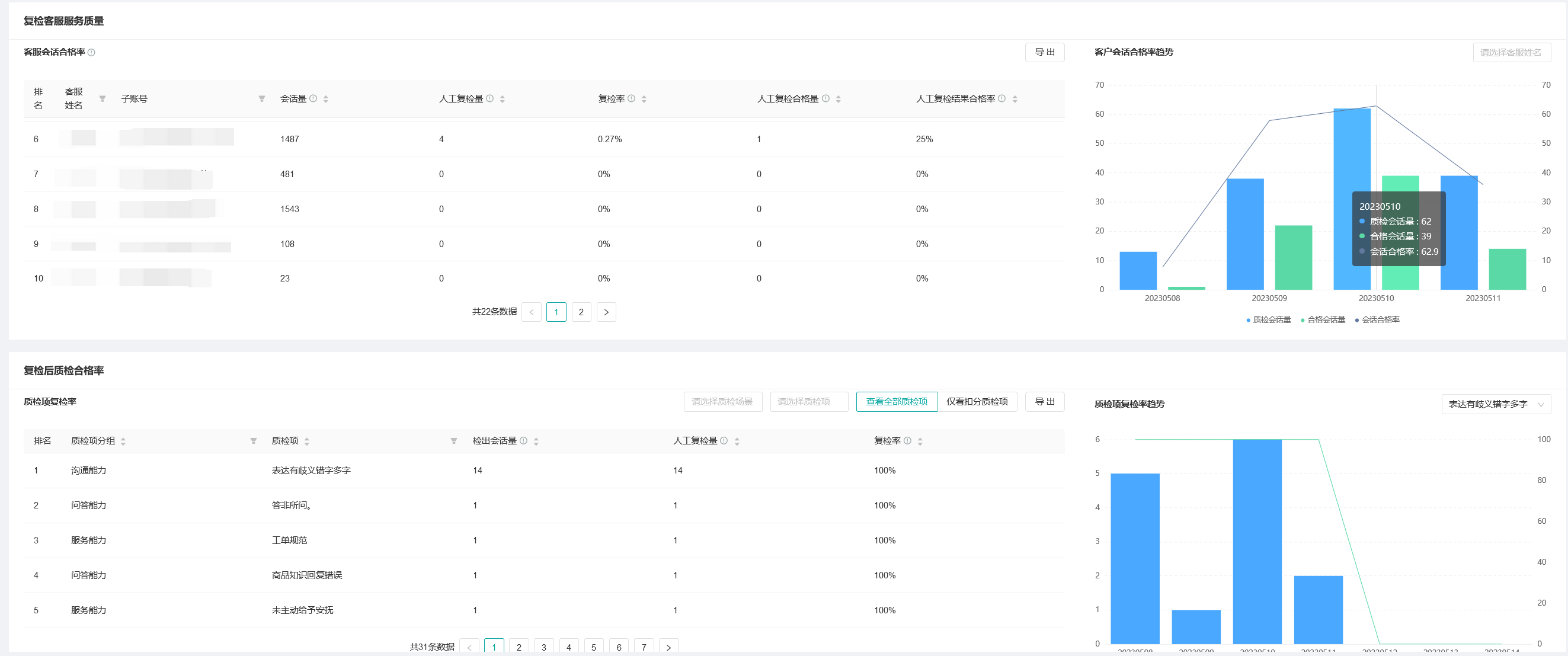Go to next page in top table pagination
The width and height of the screenshot is (1568, 656).
pyautogui.click(x=606, y=312)
